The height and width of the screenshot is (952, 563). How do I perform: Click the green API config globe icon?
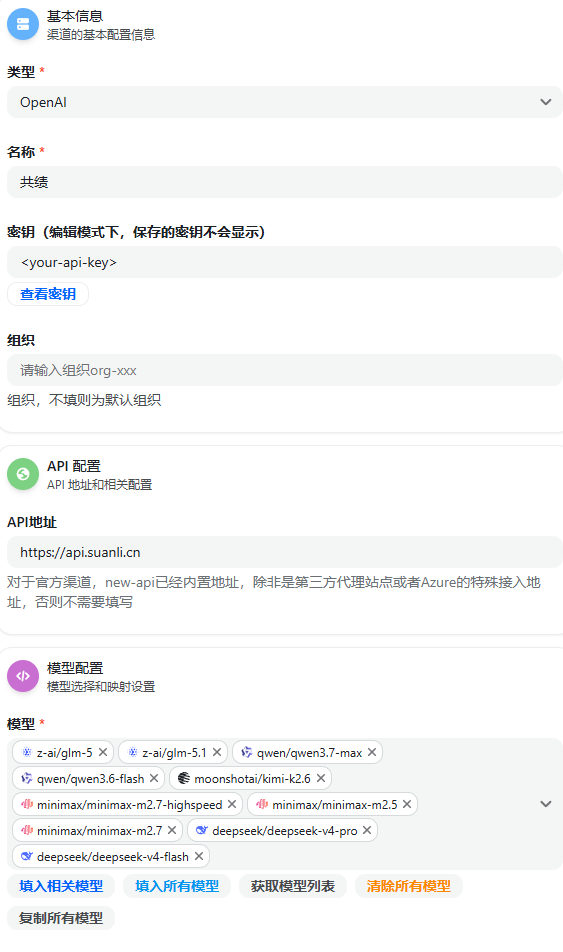pyautogui.click(x=23, y=474)
